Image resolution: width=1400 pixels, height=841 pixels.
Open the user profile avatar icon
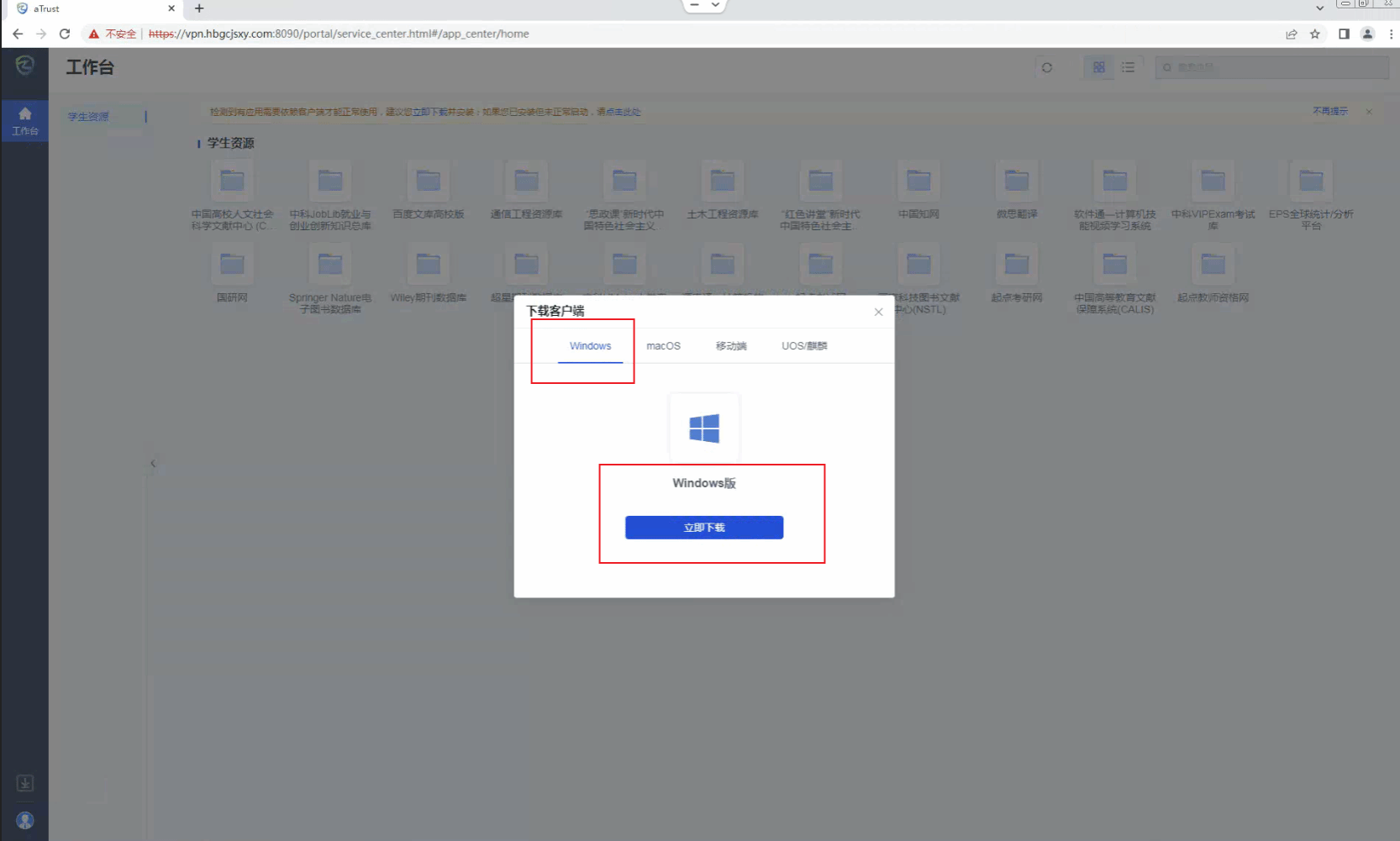click(25, 820)
